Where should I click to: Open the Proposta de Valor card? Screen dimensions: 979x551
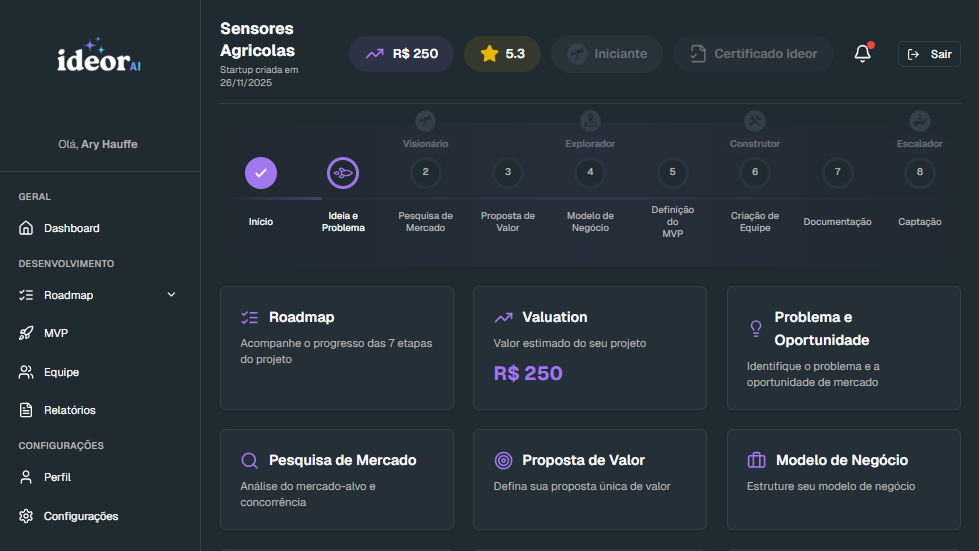590,480
